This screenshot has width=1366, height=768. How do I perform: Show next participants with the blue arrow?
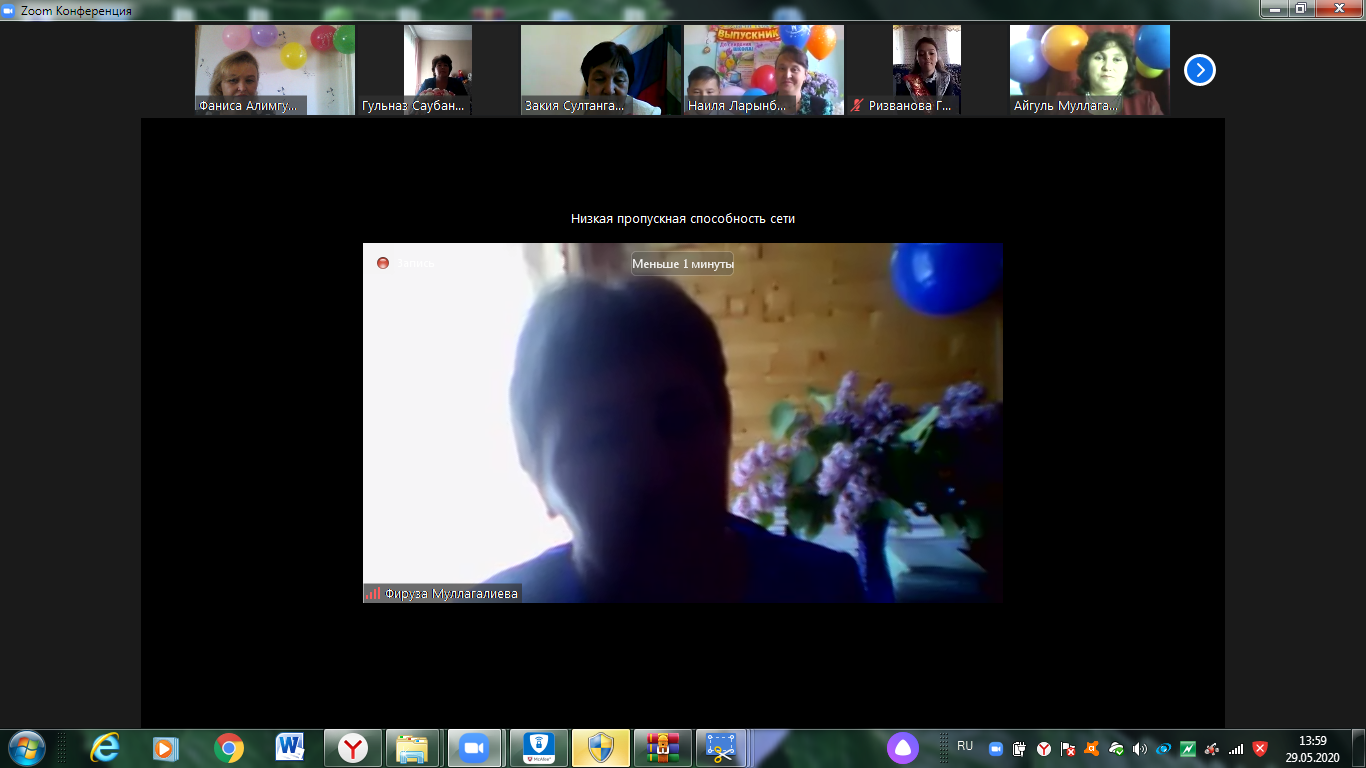1199,70
